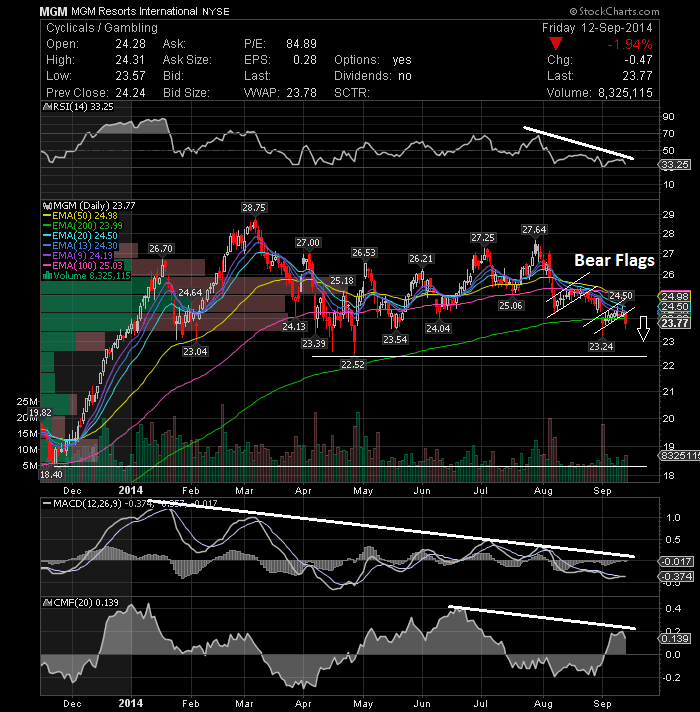Click the NYSE exchange label

[216, 12]
